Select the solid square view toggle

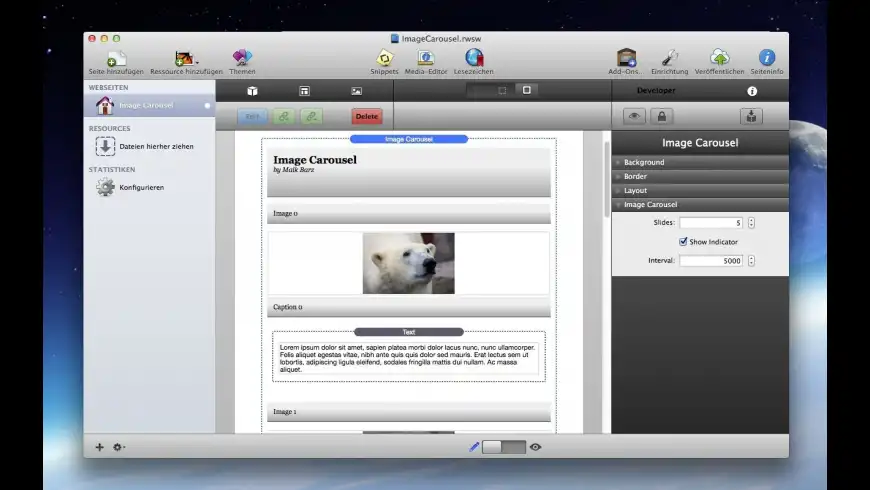[527, 90]
